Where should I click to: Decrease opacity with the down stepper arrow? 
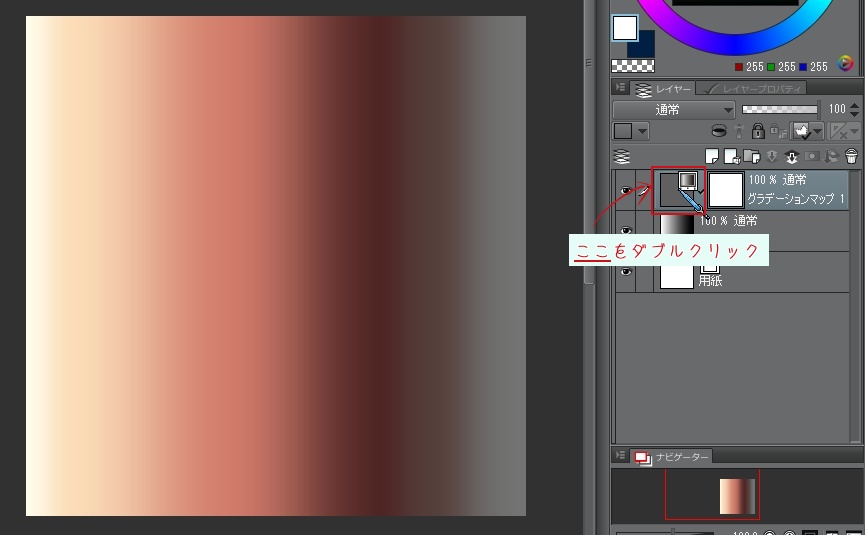click(x=855, y=114)
